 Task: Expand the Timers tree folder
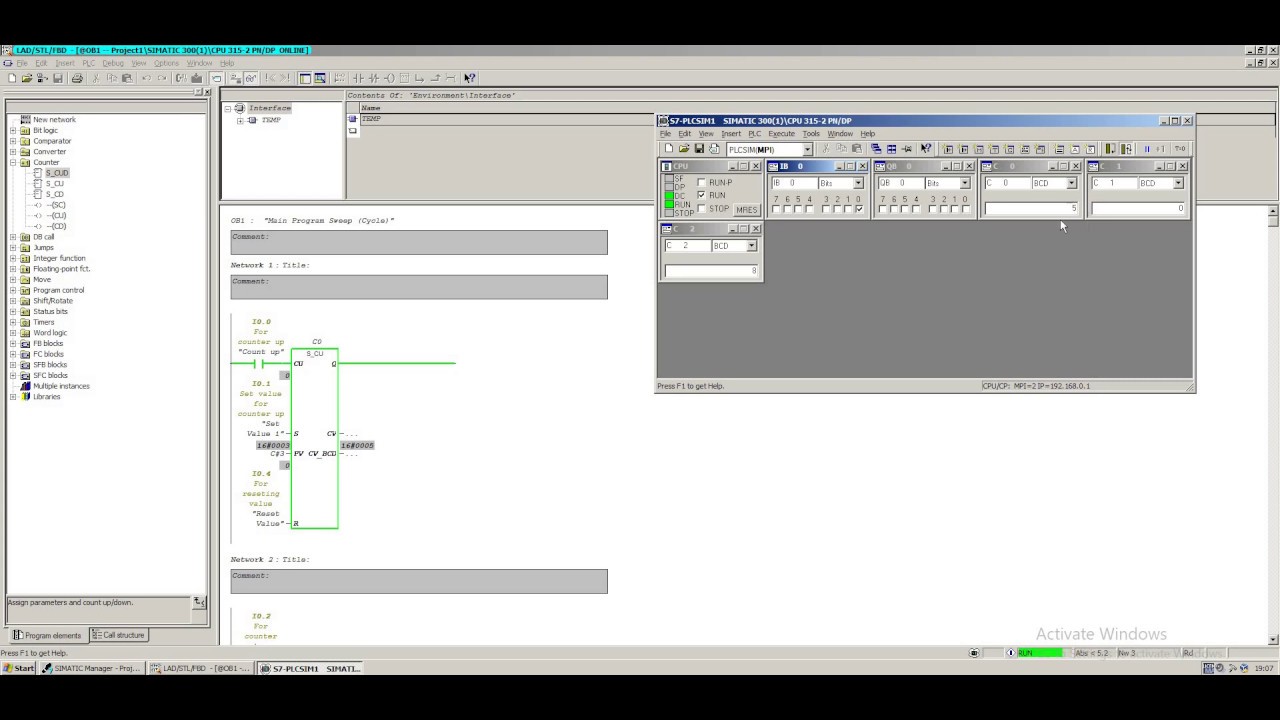[13, 322]
